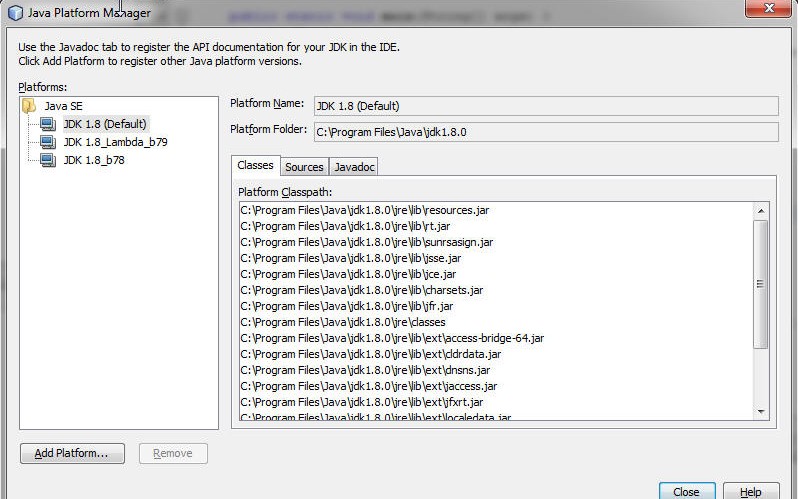Select the Java SE tree node

pos(63,105)
